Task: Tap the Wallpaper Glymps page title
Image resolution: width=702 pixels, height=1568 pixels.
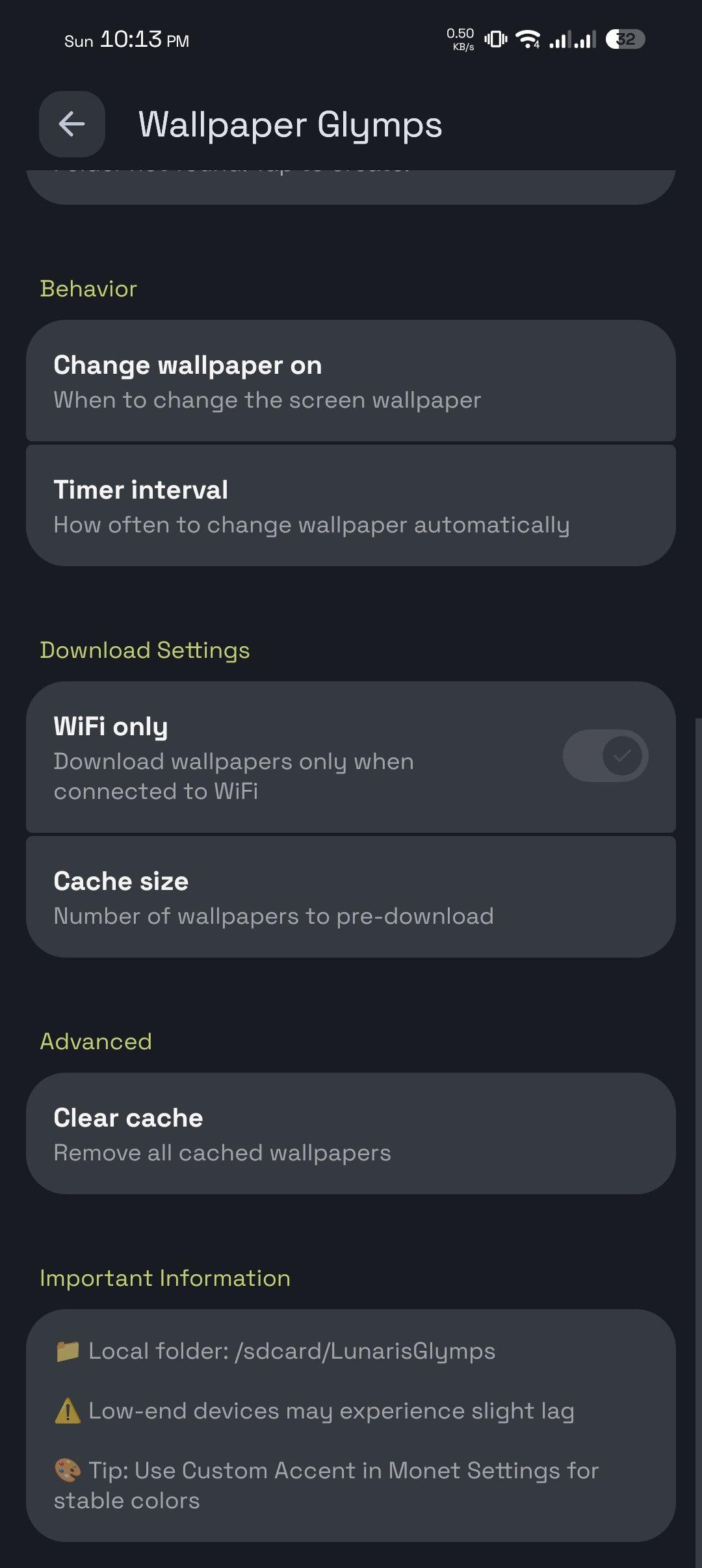Action: click(x=290, y=124)
